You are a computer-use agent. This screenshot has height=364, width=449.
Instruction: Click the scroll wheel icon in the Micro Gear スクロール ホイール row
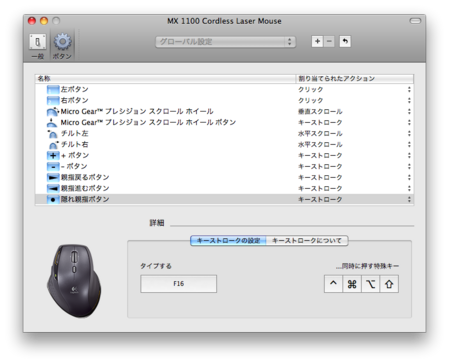53,111
